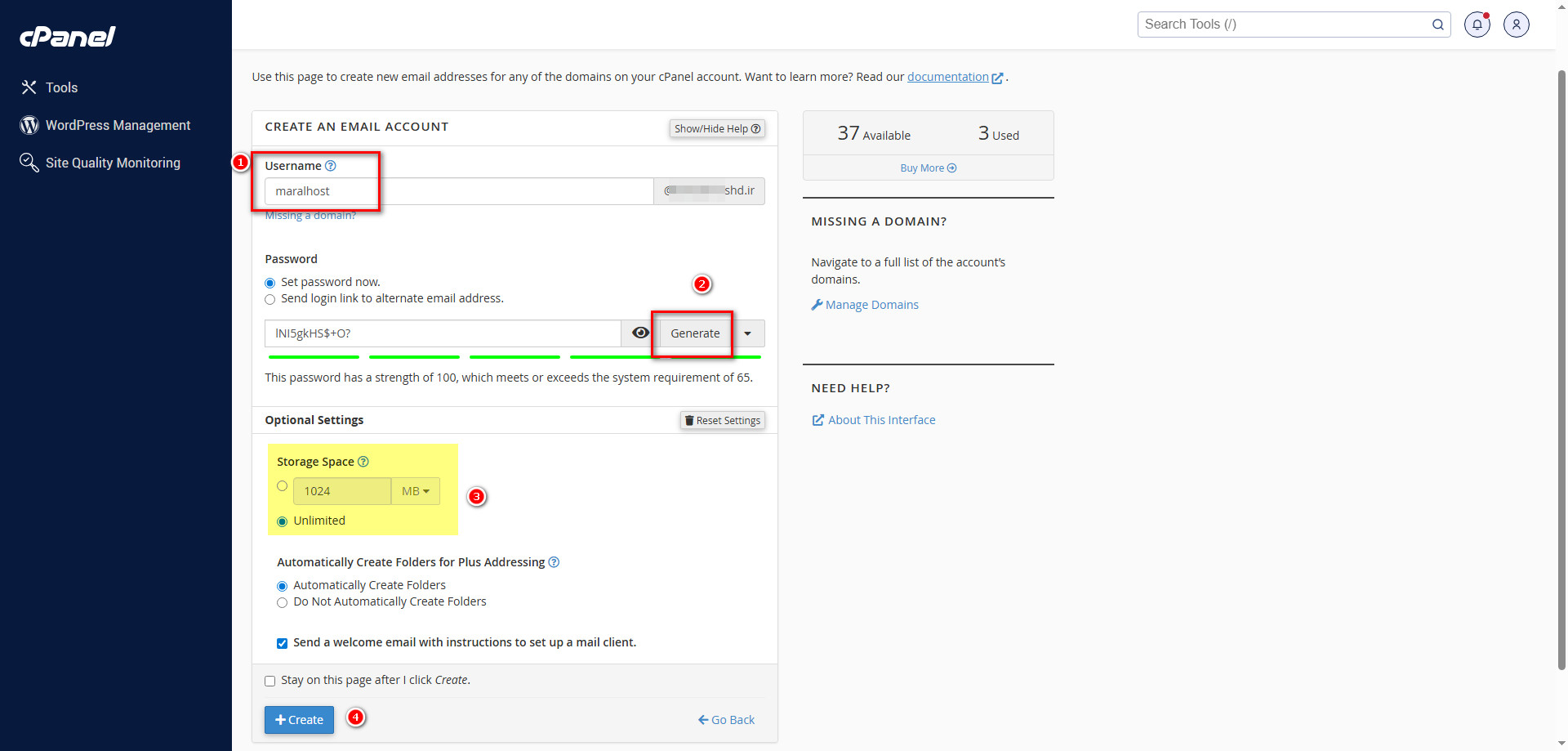Expand the Generate password options arrow
The height and width of the screenshot is (751, 1568).
pos(747,333)
